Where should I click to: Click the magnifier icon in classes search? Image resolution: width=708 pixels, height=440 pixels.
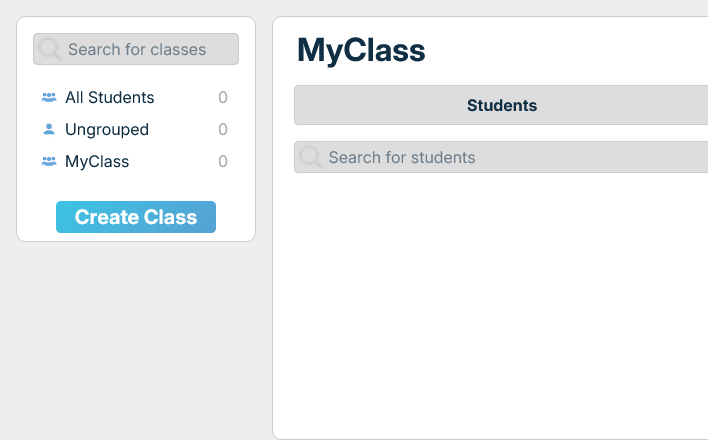[50, 49]
